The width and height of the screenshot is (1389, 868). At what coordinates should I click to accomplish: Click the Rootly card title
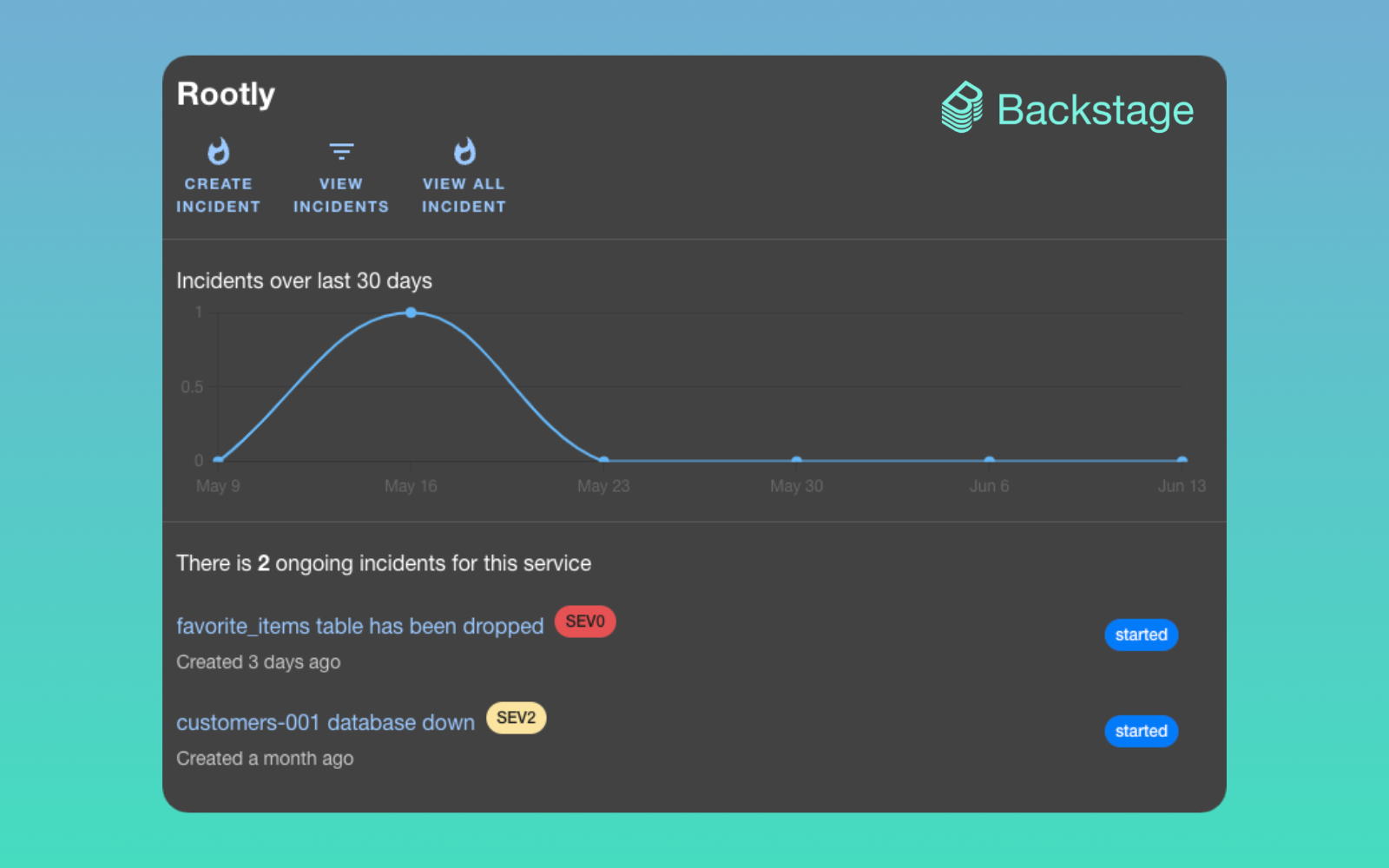(x=225, y=95)
